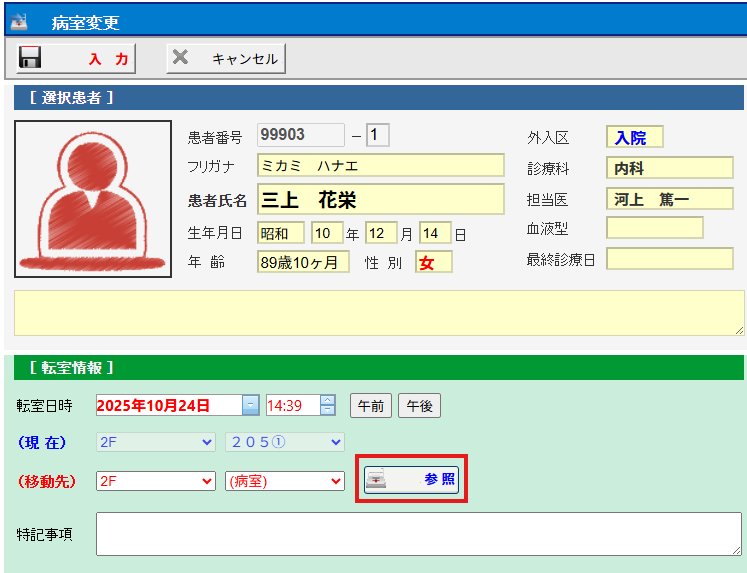
Task: Open the 現在 floor dropdown
Action: tap(156, 441)
